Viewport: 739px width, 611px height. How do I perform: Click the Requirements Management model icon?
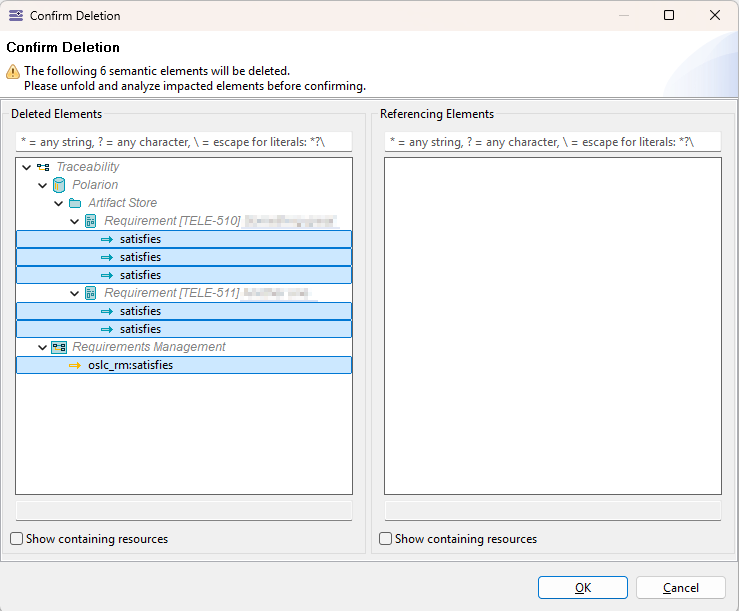point(59,347)
